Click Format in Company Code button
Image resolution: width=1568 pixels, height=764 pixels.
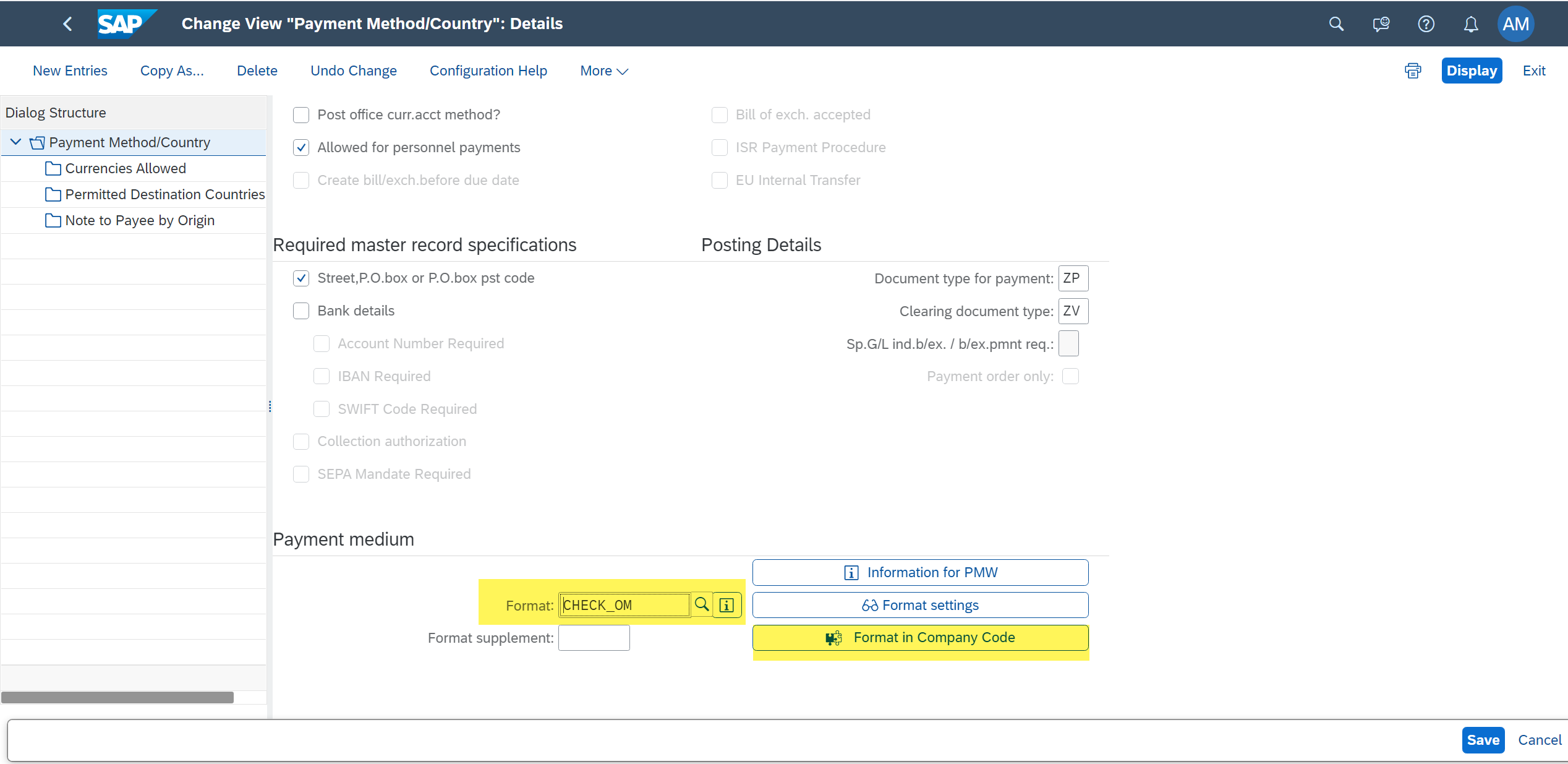pyautogui.click(x=920, y=637)
